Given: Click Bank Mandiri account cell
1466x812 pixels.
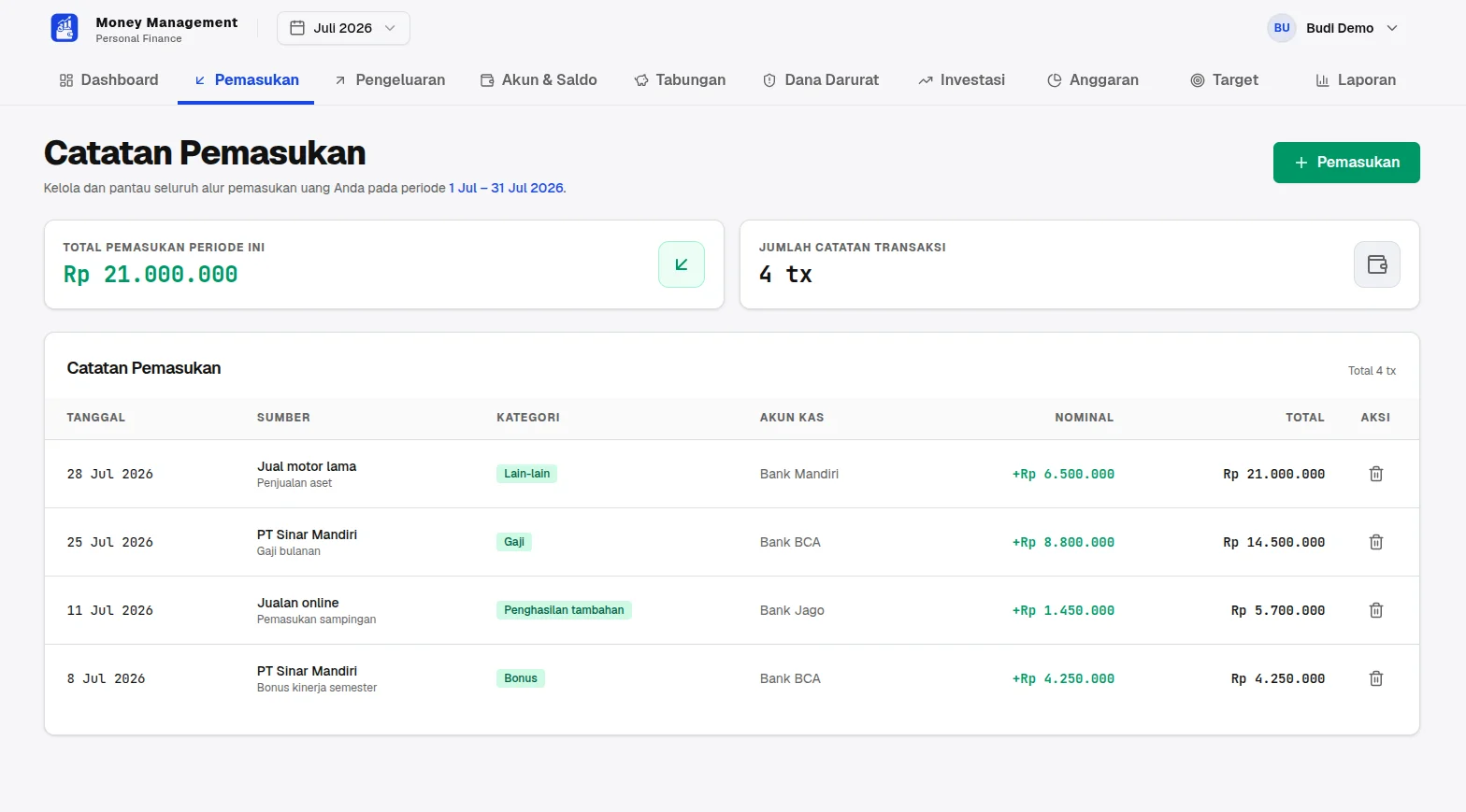Looking at the screenshot, I should pyautogui.click(x=799, y=474).
